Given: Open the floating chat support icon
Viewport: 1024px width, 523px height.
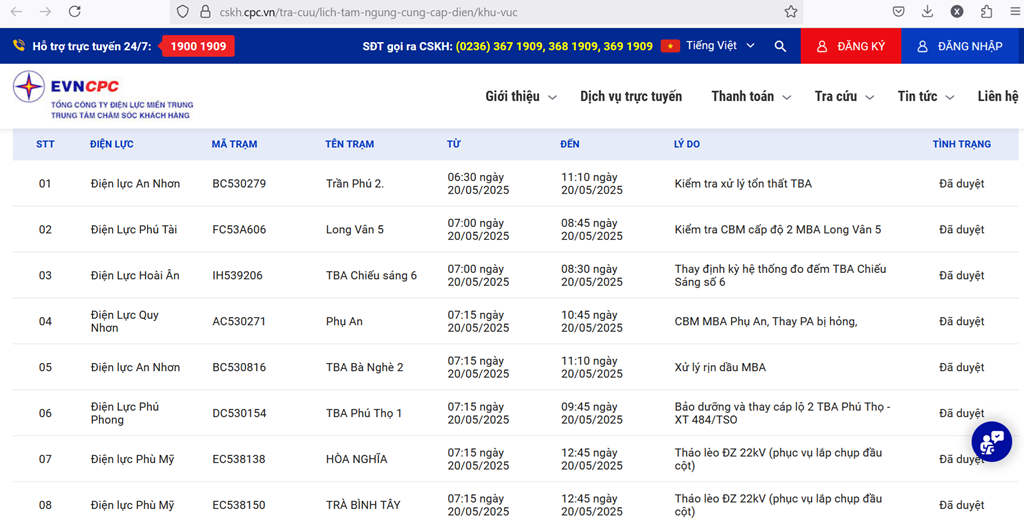Looking at the screenshot, I should 991,441.
